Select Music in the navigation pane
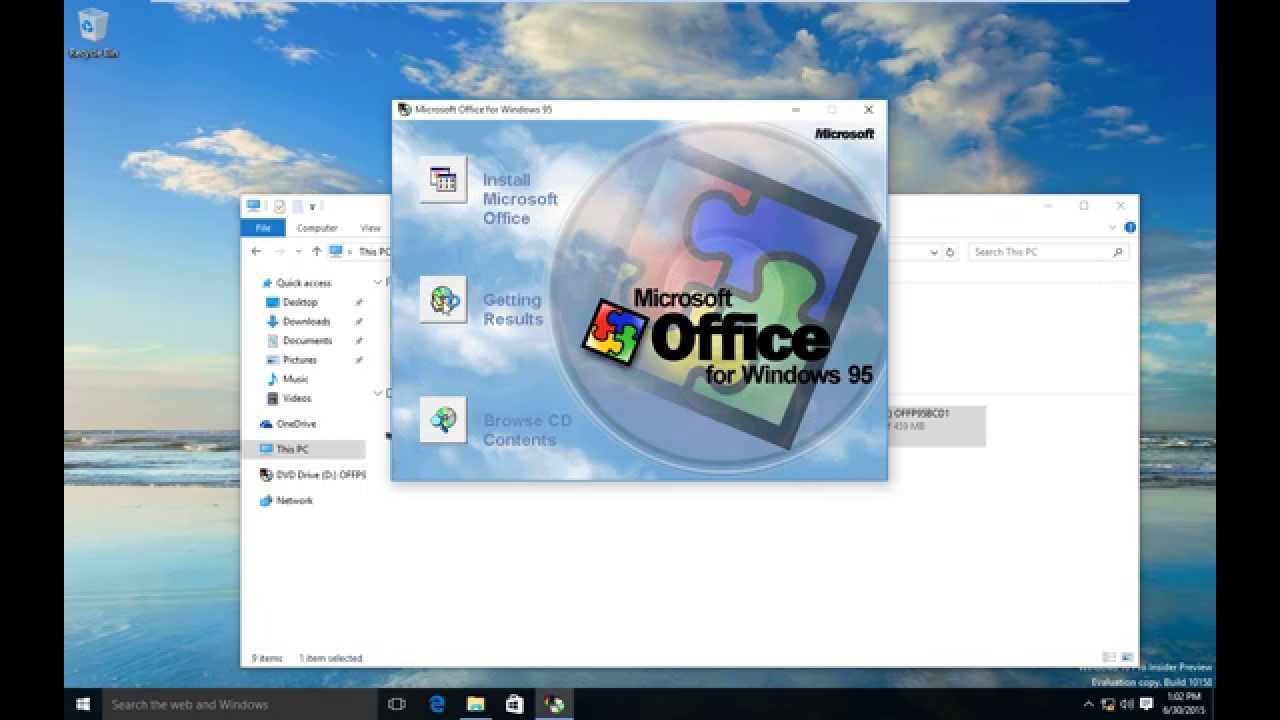Viewport: 1280px width, 720px height. point(295,379)
